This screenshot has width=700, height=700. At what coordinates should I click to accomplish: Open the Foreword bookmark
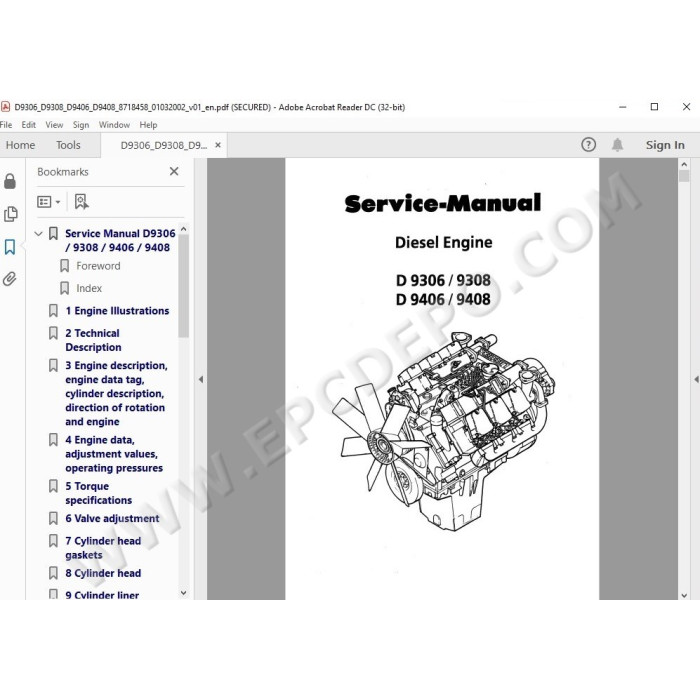tap(98, 266)
